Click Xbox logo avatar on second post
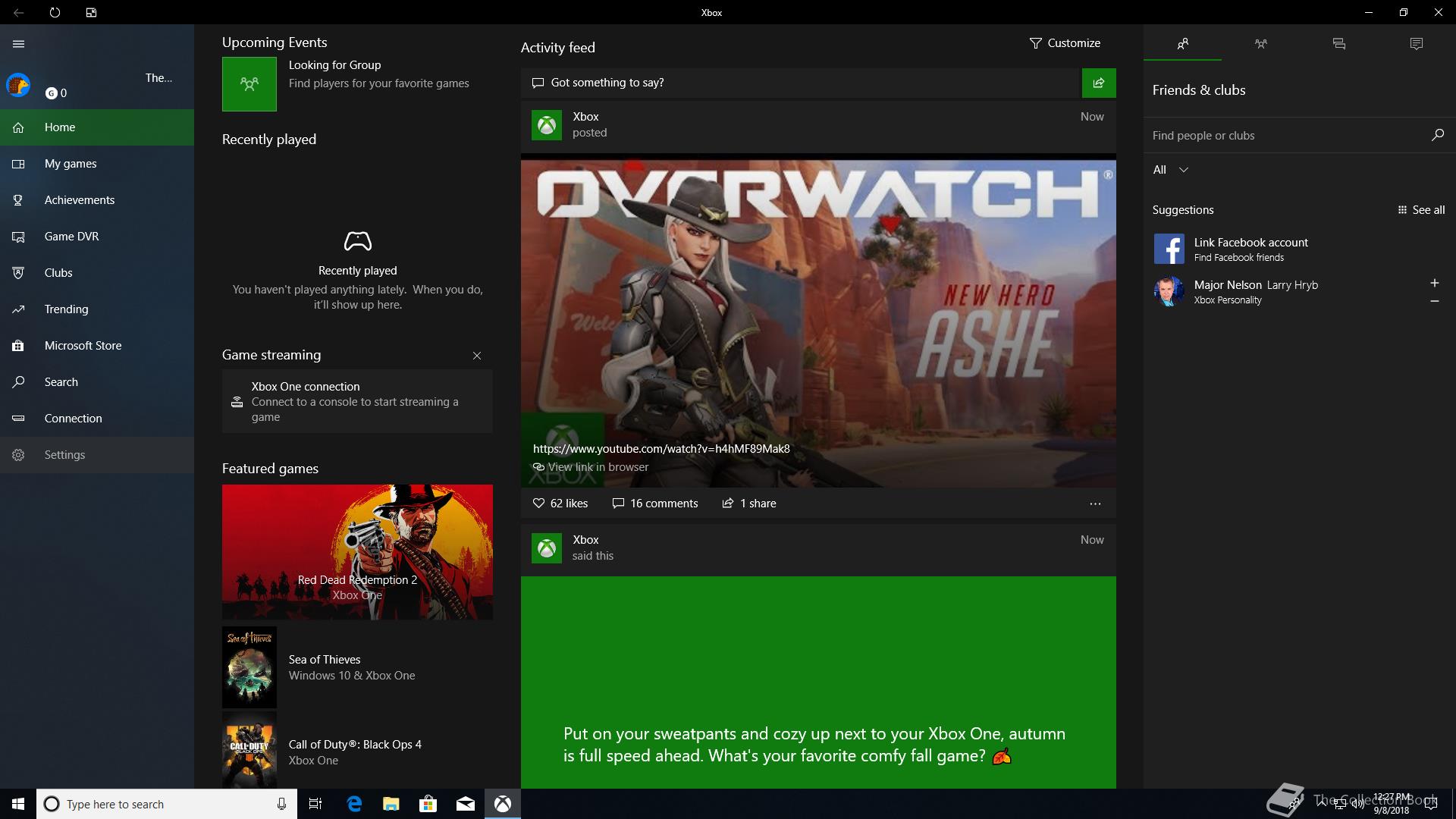 click(x=547, y=548)
